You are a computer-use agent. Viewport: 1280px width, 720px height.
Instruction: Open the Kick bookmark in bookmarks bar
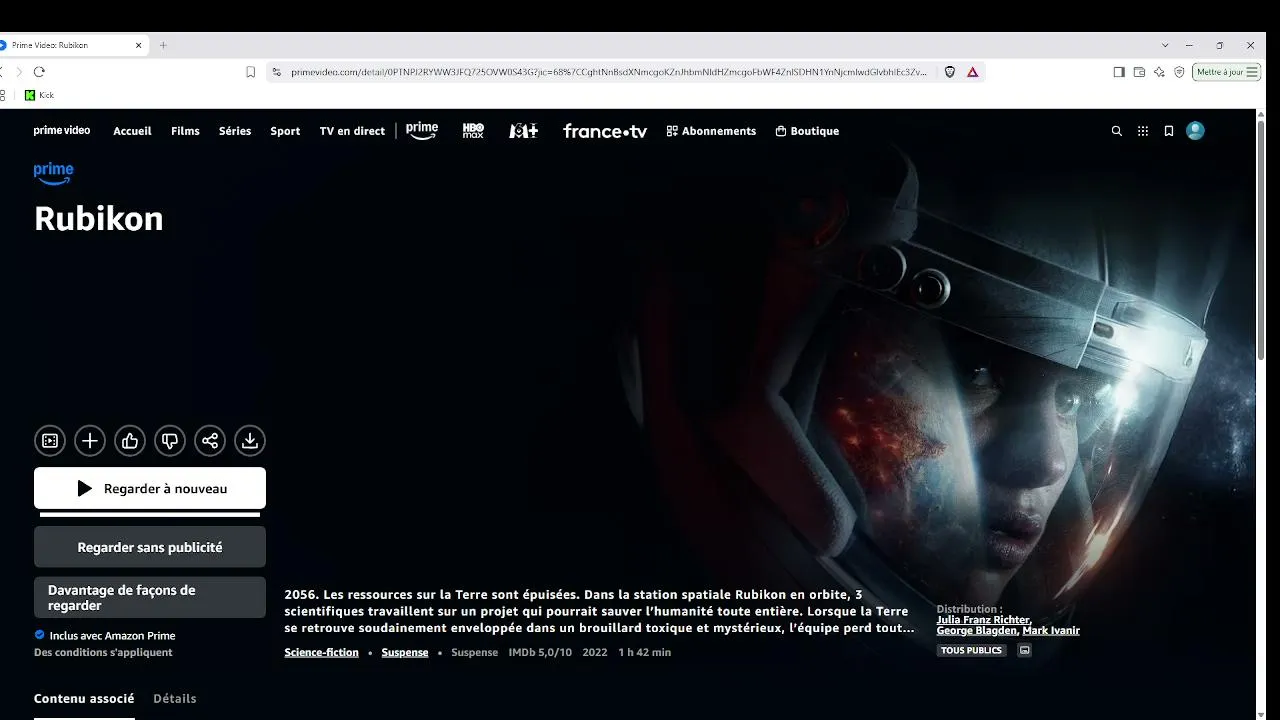tap(39, 95)
